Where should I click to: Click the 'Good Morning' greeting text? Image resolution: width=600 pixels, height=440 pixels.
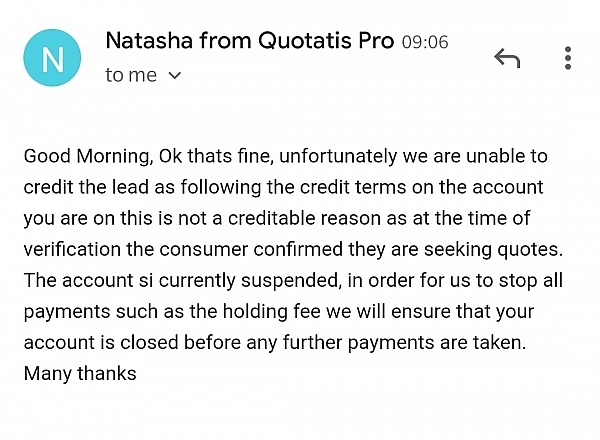coord(76,157)
